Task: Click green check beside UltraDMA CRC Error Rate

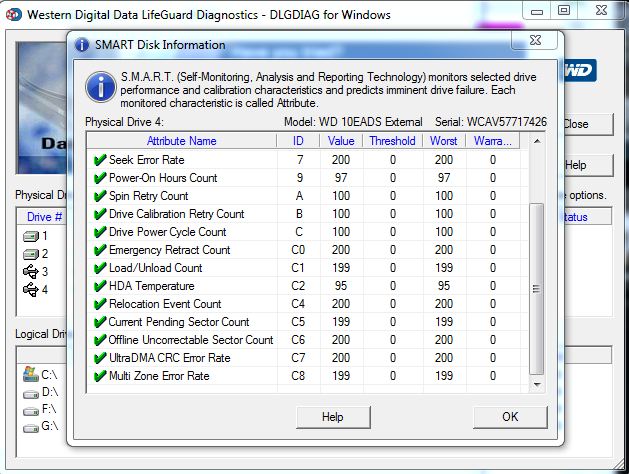Action: tap(99, 358)
